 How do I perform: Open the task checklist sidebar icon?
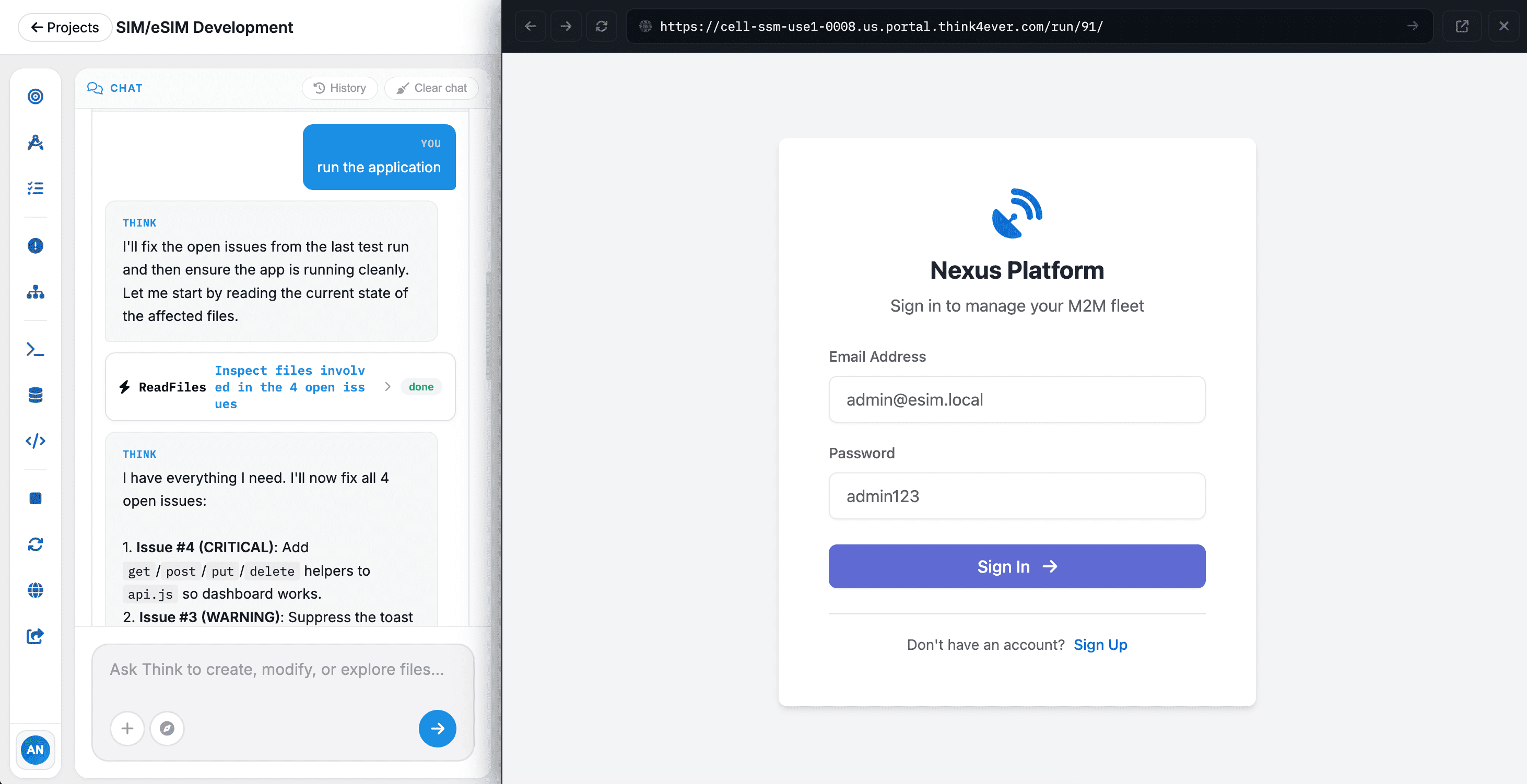[x=36, y=188]
